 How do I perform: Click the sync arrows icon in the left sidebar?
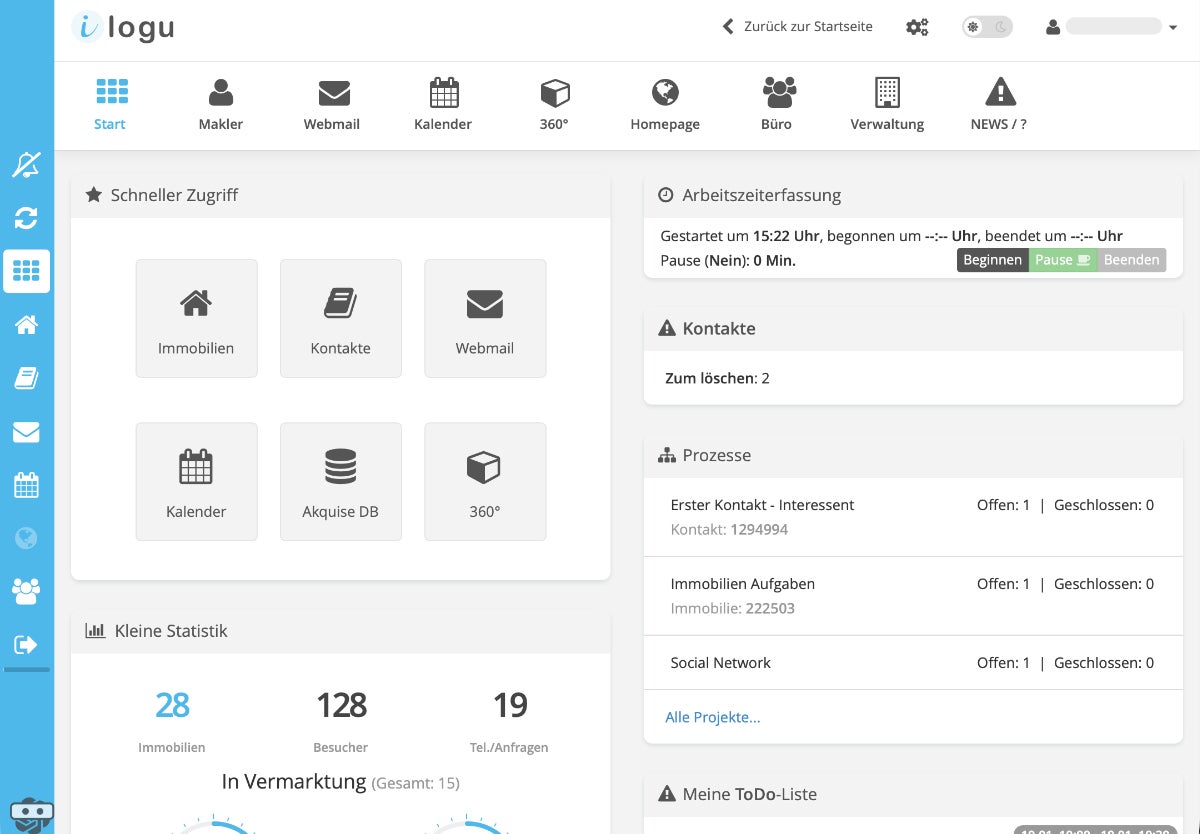pos(26,218)
